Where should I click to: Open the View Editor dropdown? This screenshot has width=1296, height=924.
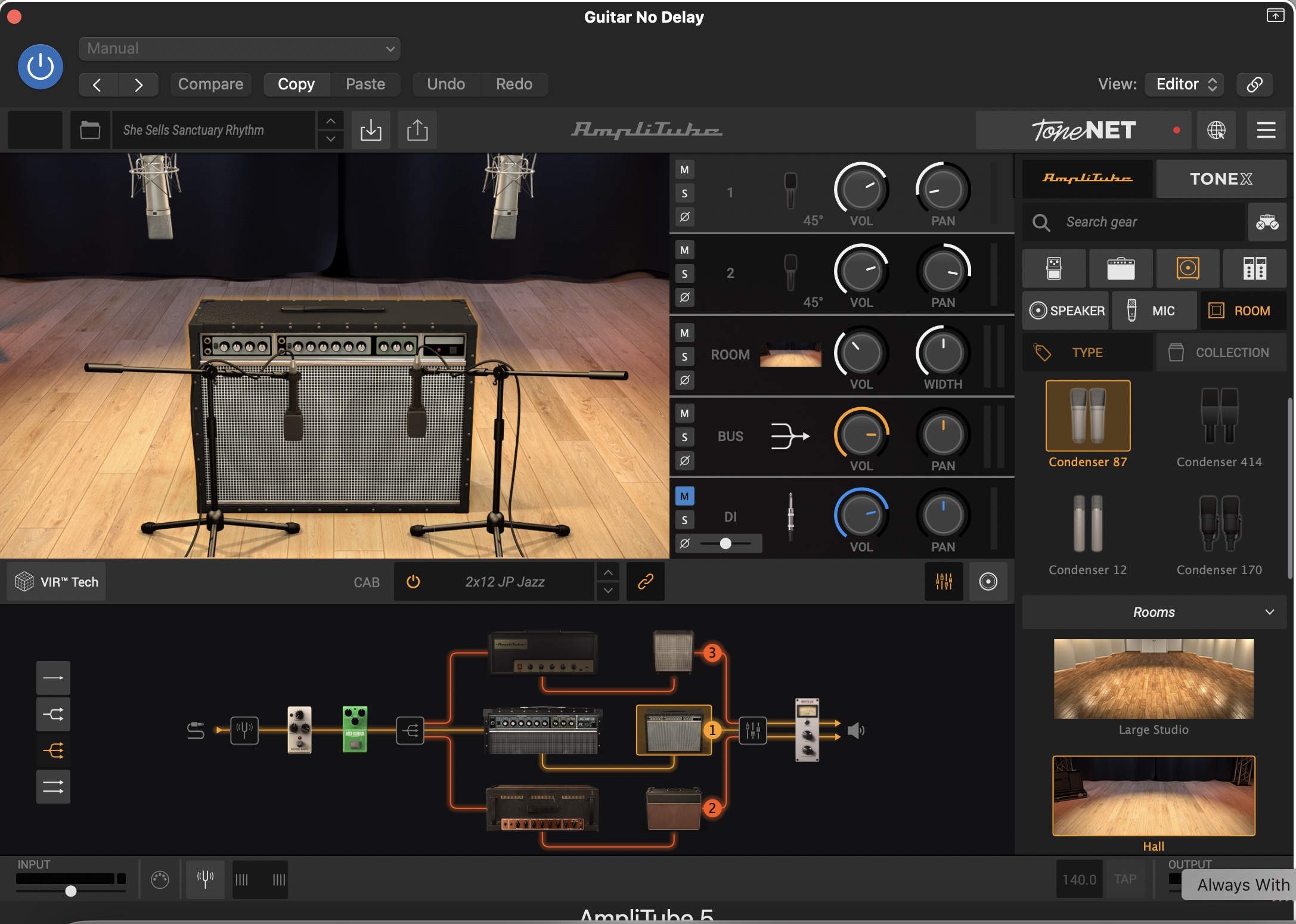point(1185,85)
